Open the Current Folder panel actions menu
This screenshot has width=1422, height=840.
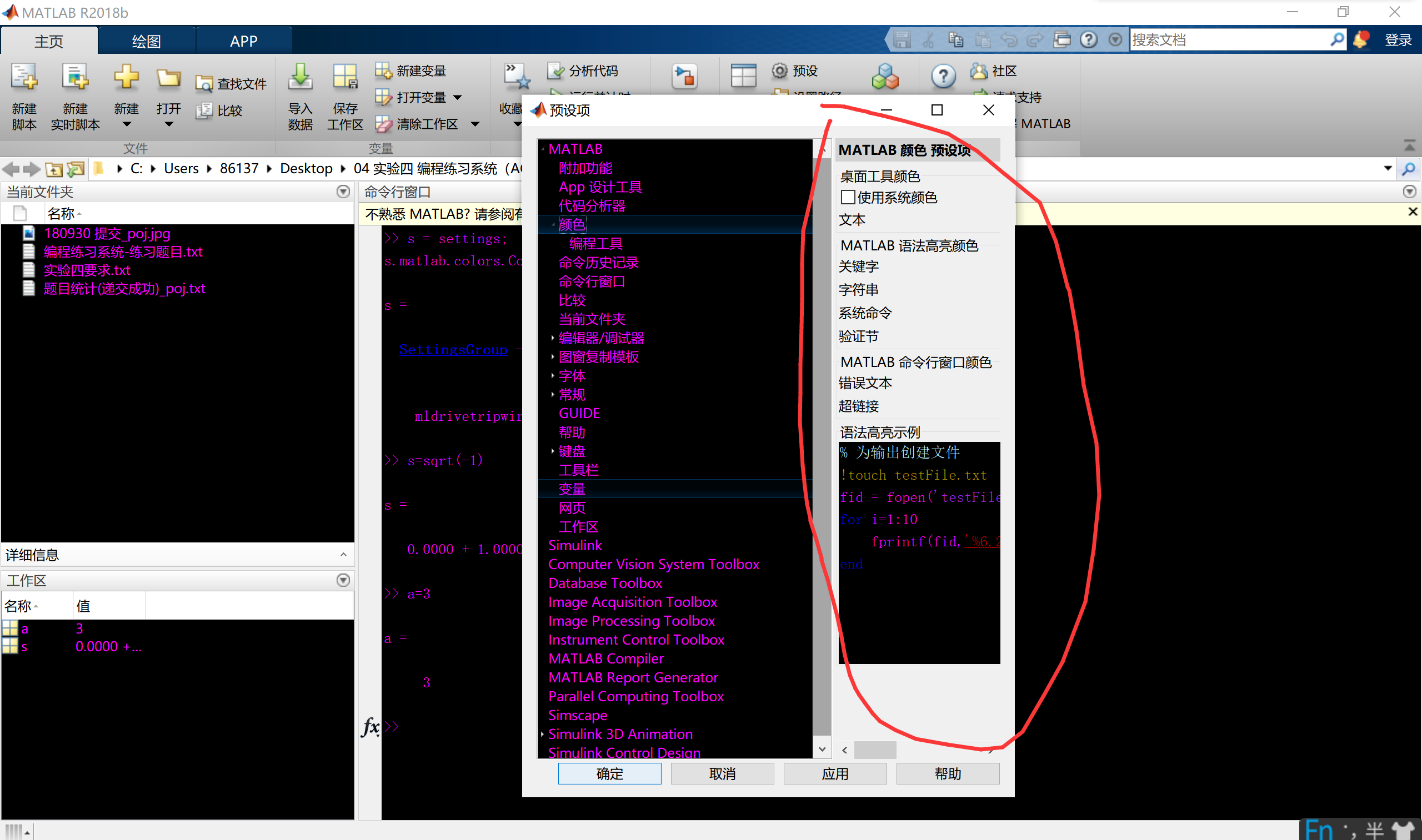click(343, 192)
